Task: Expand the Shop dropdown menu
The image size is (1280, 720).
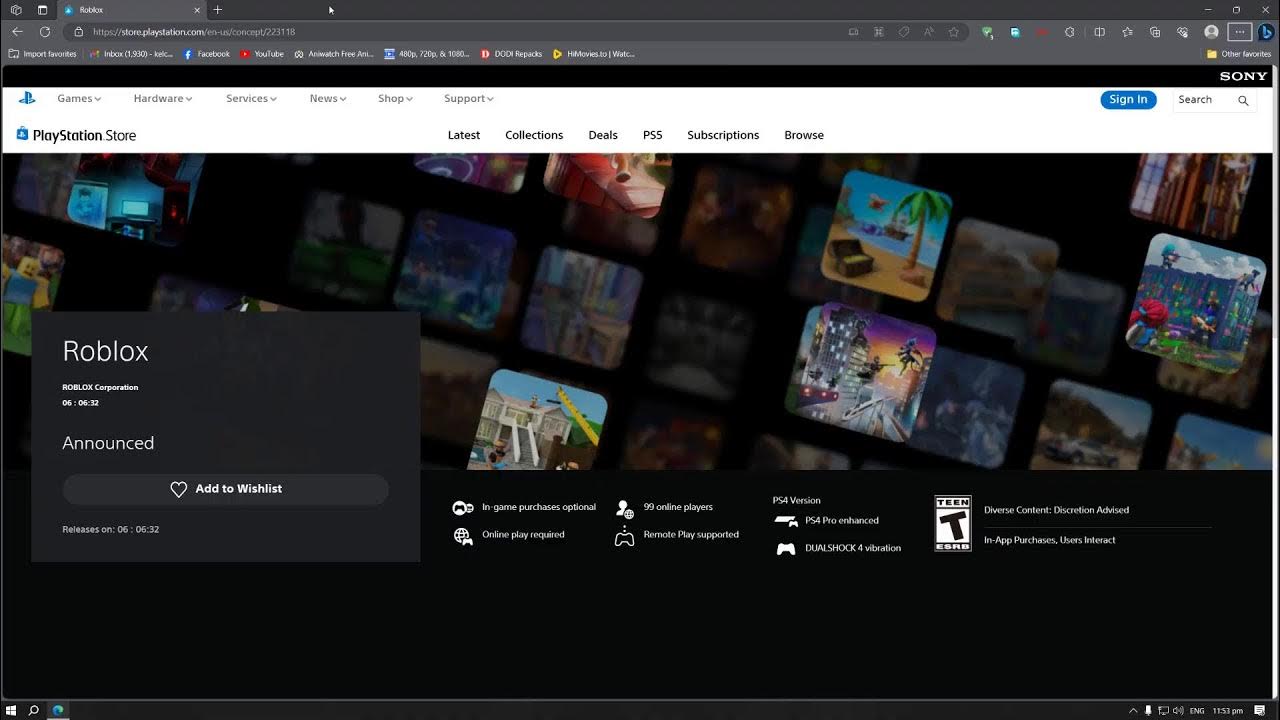Action: click(x=395, y=99)
